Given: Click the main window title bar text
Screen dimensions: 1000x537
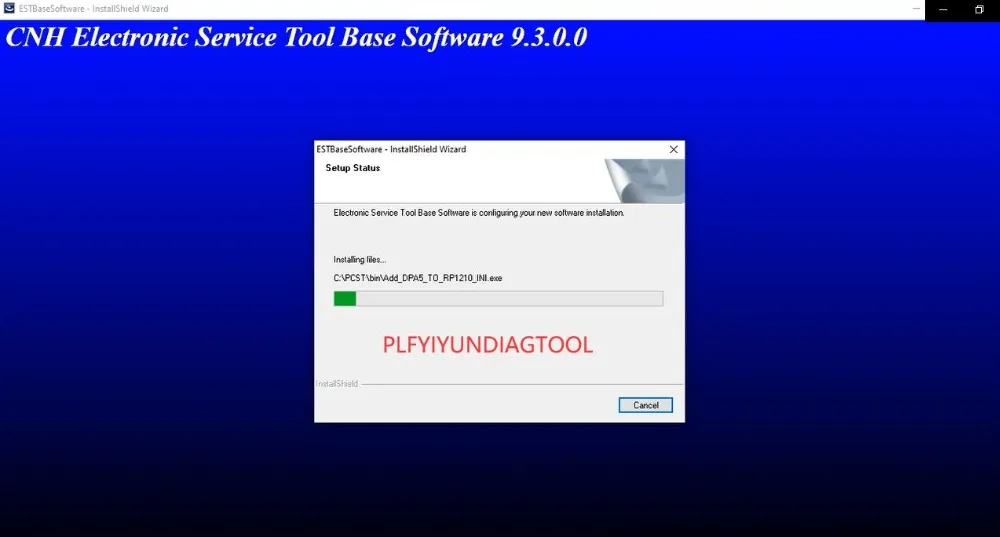Looking at the screenshot, I should 94,9.
